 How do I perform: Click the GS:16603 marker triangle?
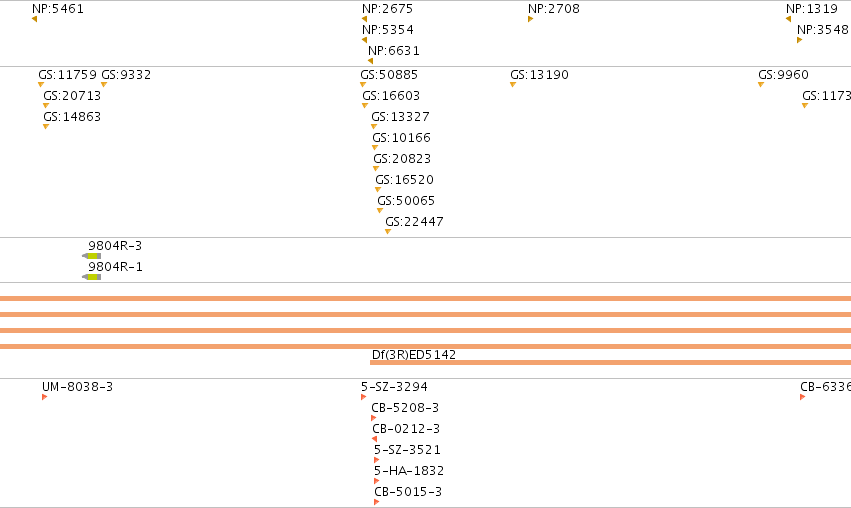365,106
